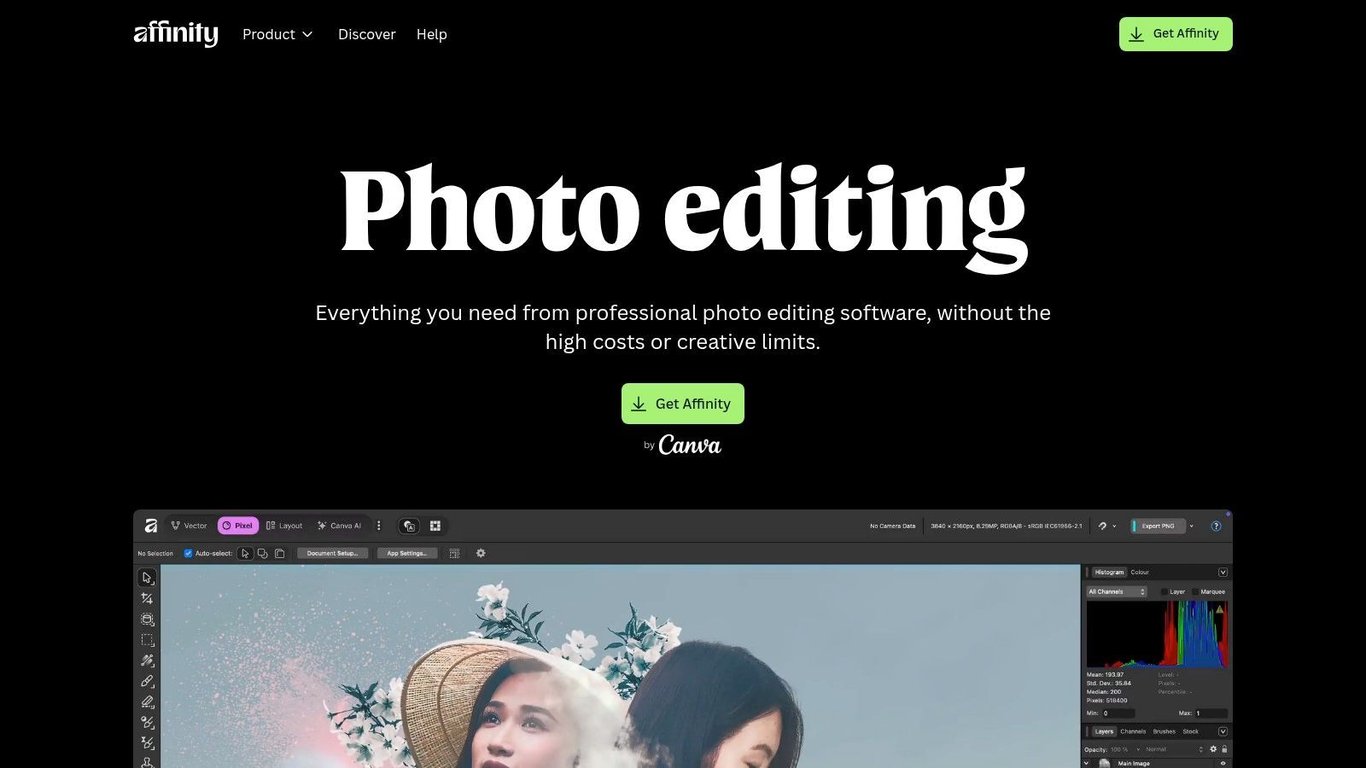Screen dimensions: 1366x768
Task: Switch to the Vector persona tab
Action: tap(190, 525)
